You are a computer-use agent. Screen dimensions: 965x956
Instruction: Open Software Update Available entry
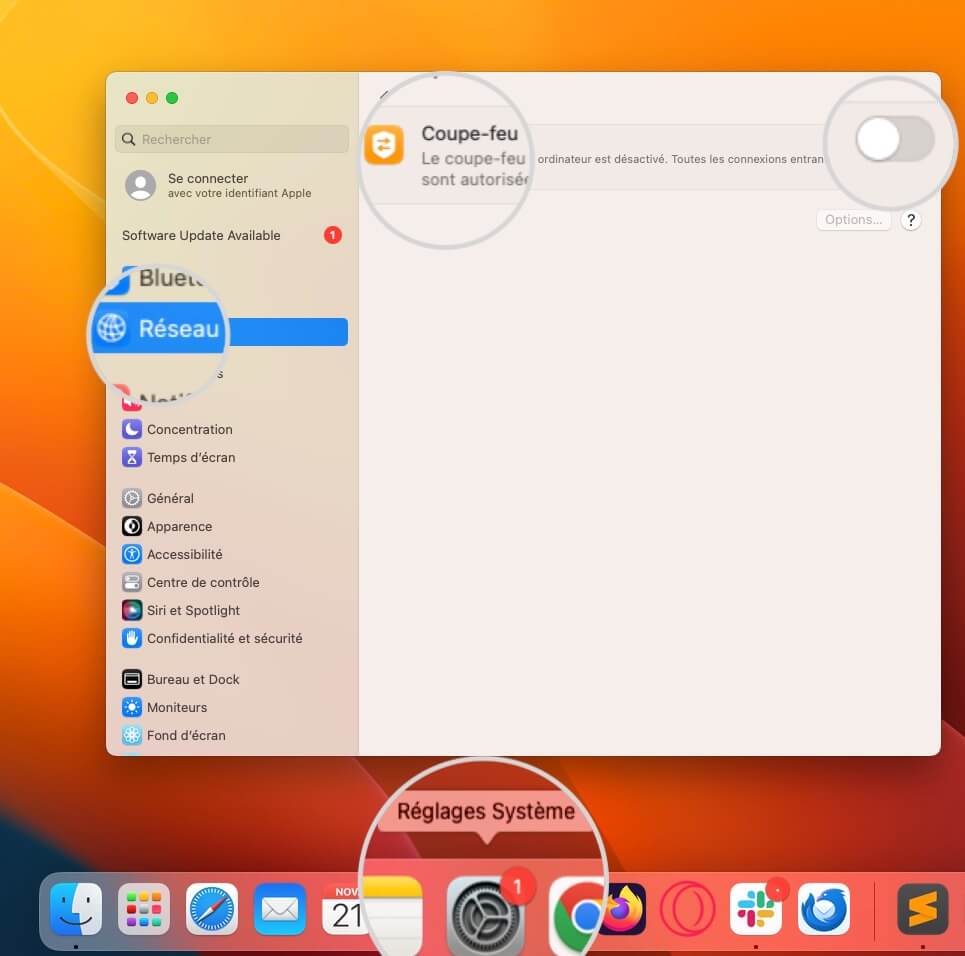231,235
